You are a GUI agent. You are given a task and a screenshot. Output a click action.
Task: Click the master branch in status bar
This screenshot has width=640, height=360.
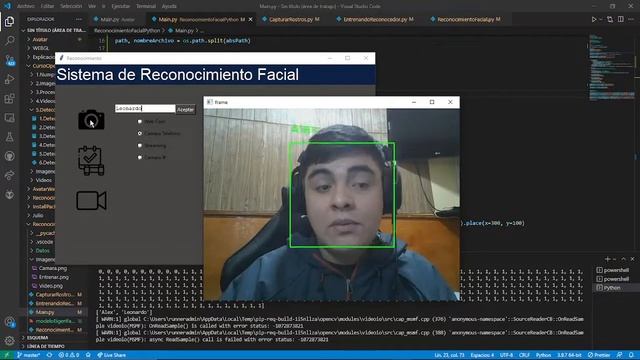[x=28, y=355]
